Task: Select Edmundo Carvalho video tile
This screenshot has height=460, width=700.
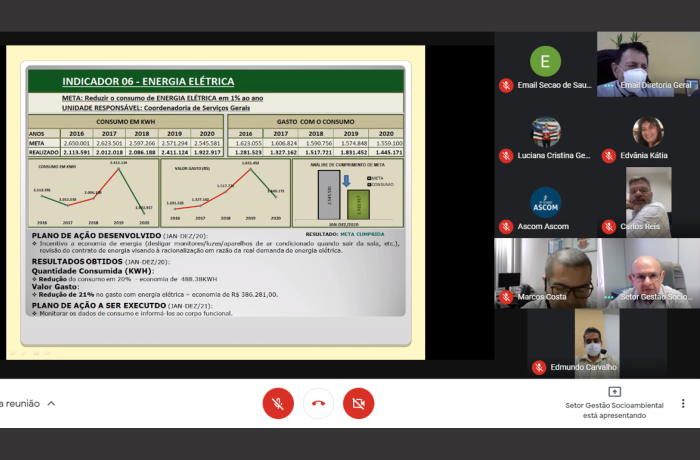Action: [x=597, y=343]
